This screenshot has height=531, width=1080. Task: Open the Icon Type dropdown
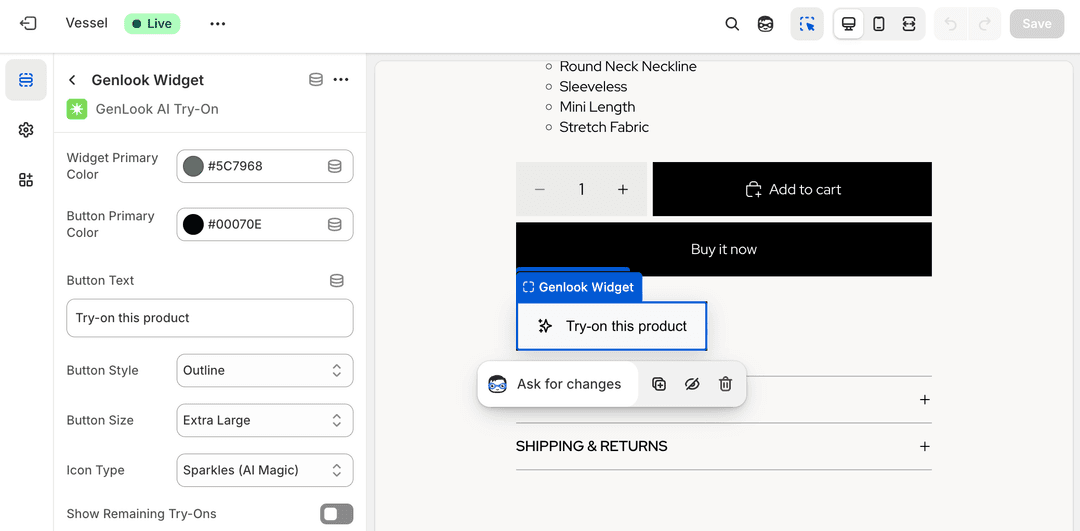click(x=264, y=470)
